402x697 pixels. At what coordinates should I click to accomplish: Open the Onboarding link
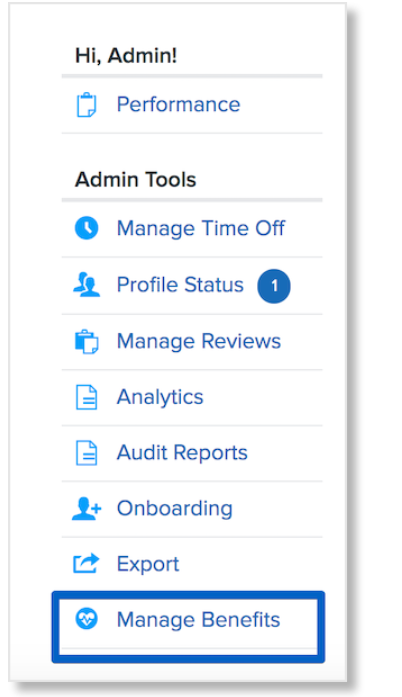174,509
